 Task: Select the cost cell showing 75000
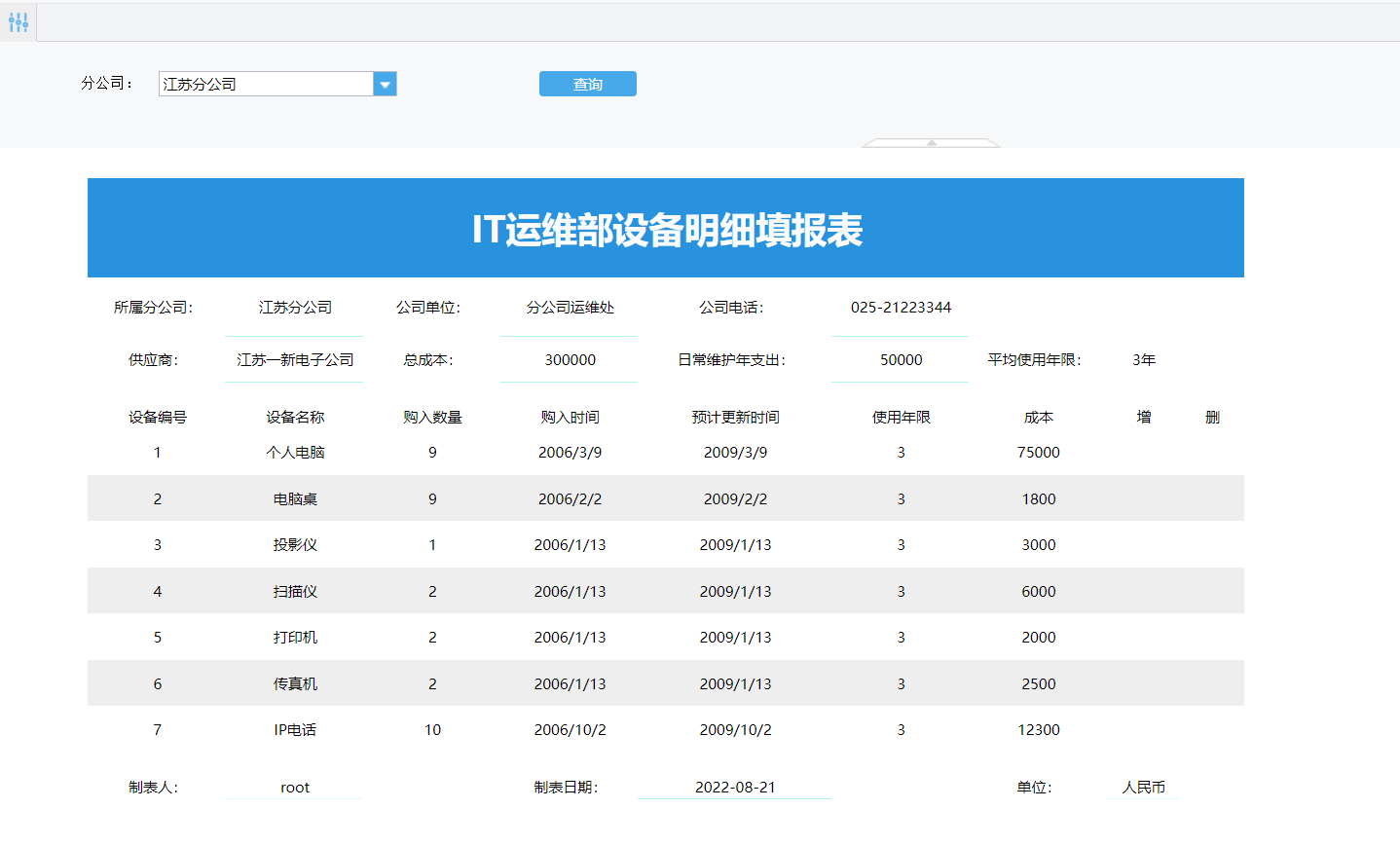(1038, 453)
